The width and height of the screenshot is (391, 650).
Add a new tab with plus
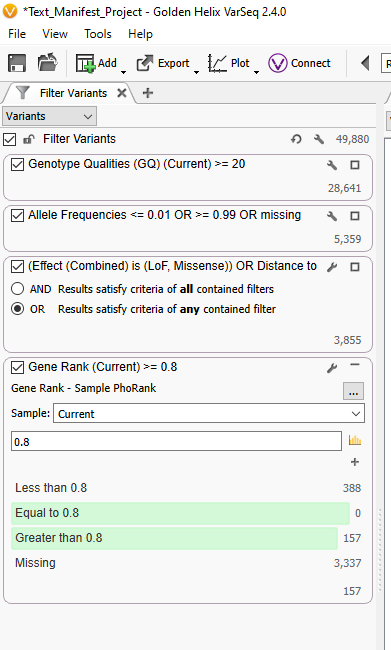click(148, 93)
